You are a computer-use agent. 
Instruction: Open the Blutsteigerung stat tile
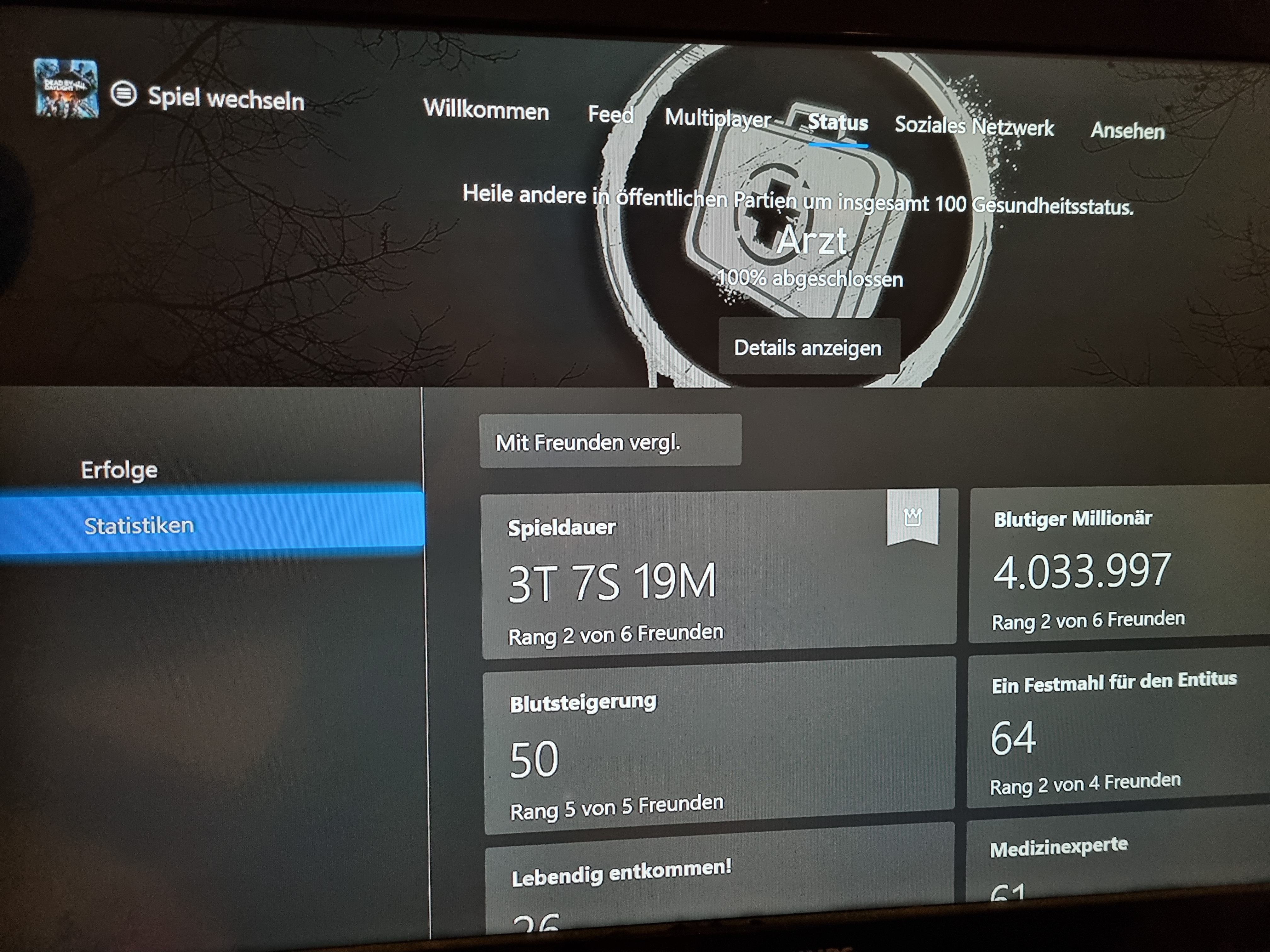tap(718, 746)
